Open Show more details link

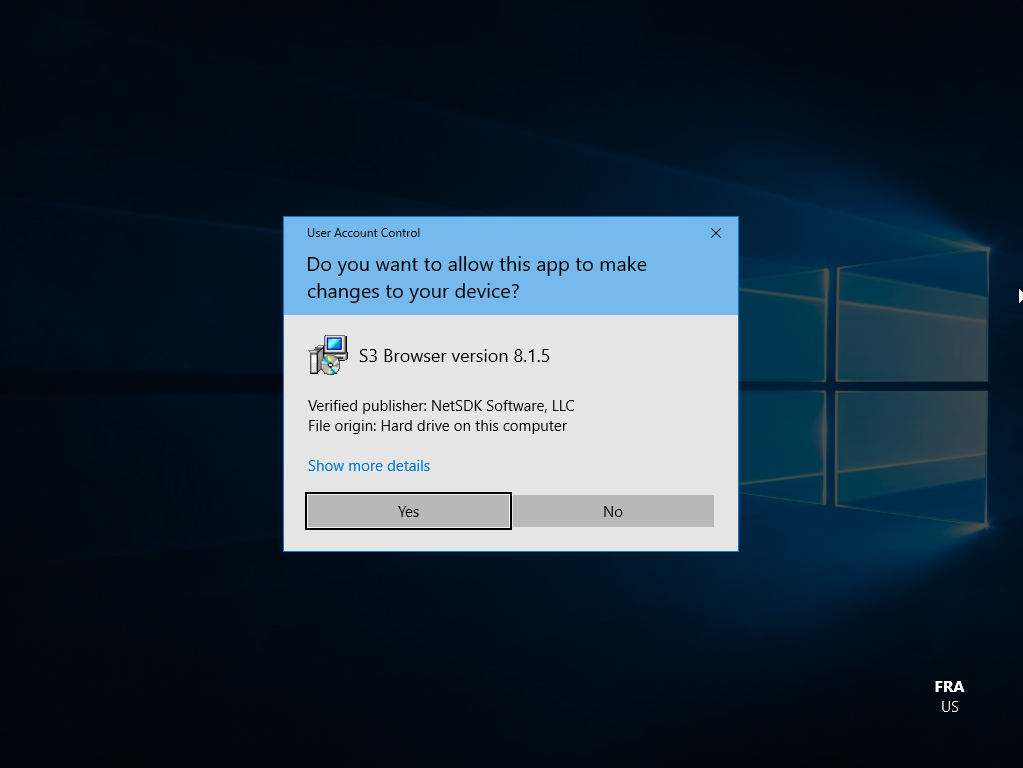pos(369,466)
